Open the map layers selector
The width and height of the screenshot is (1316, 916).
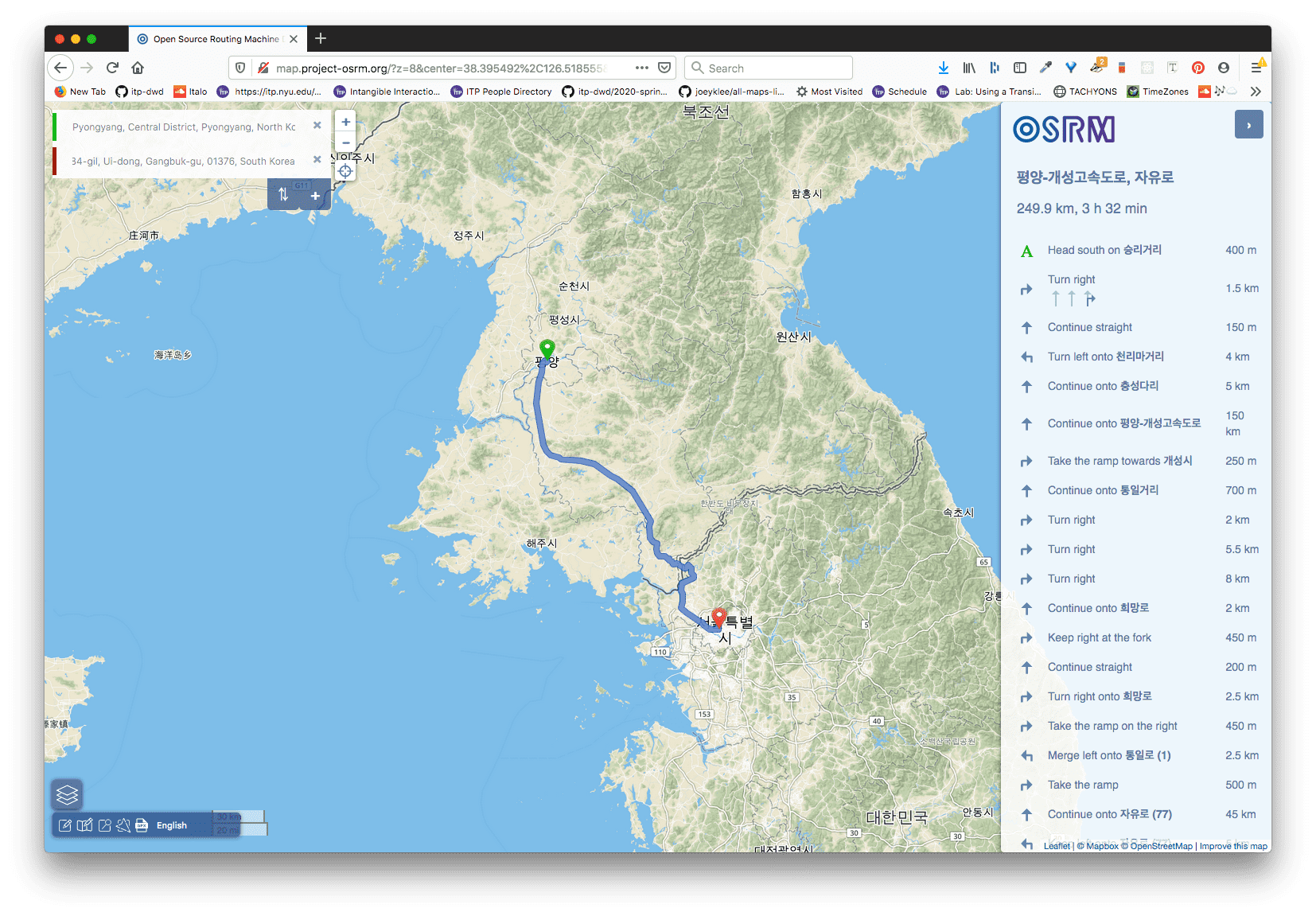(x=67, y=794)
